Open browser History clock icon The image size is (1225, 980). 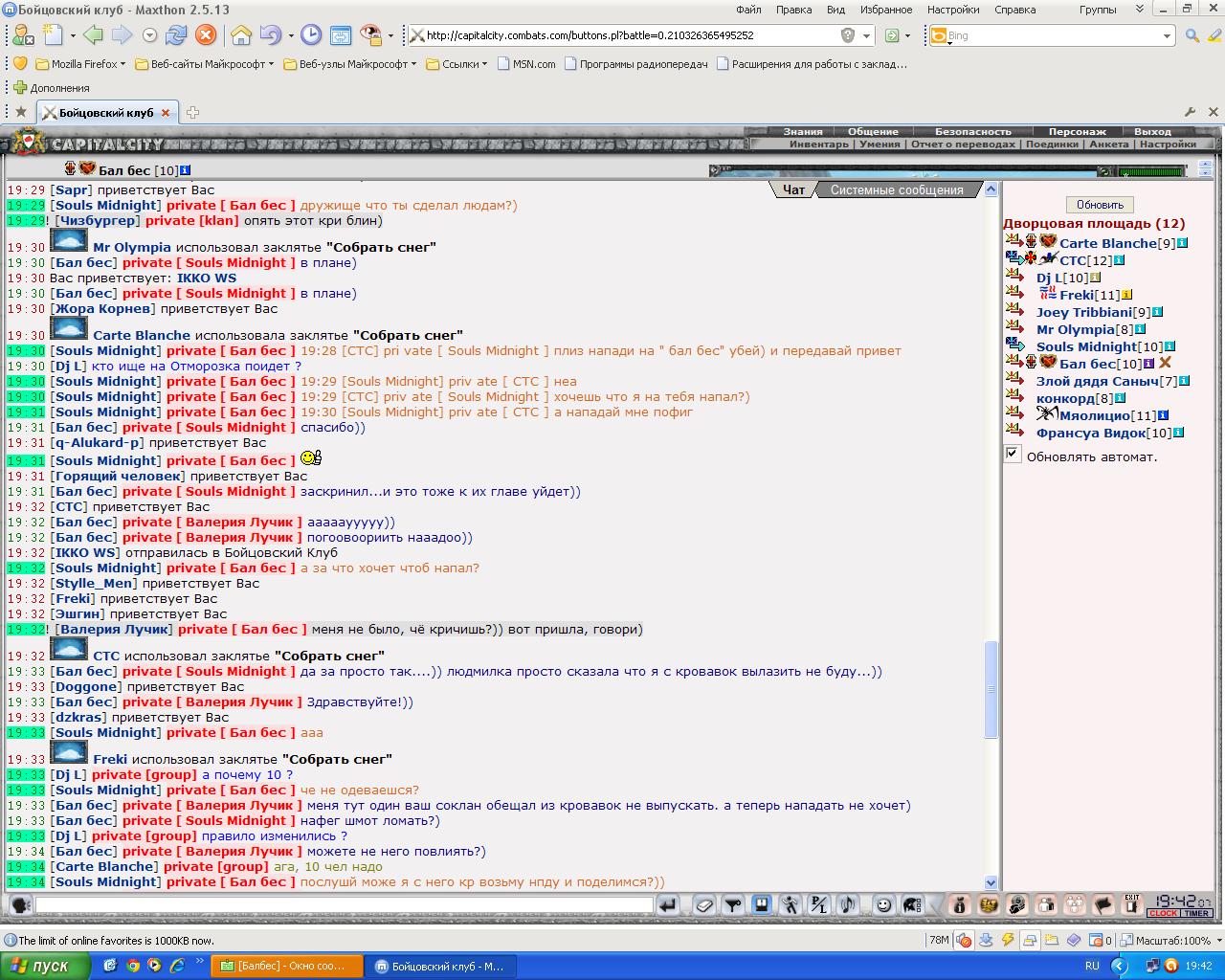(311, 35)
